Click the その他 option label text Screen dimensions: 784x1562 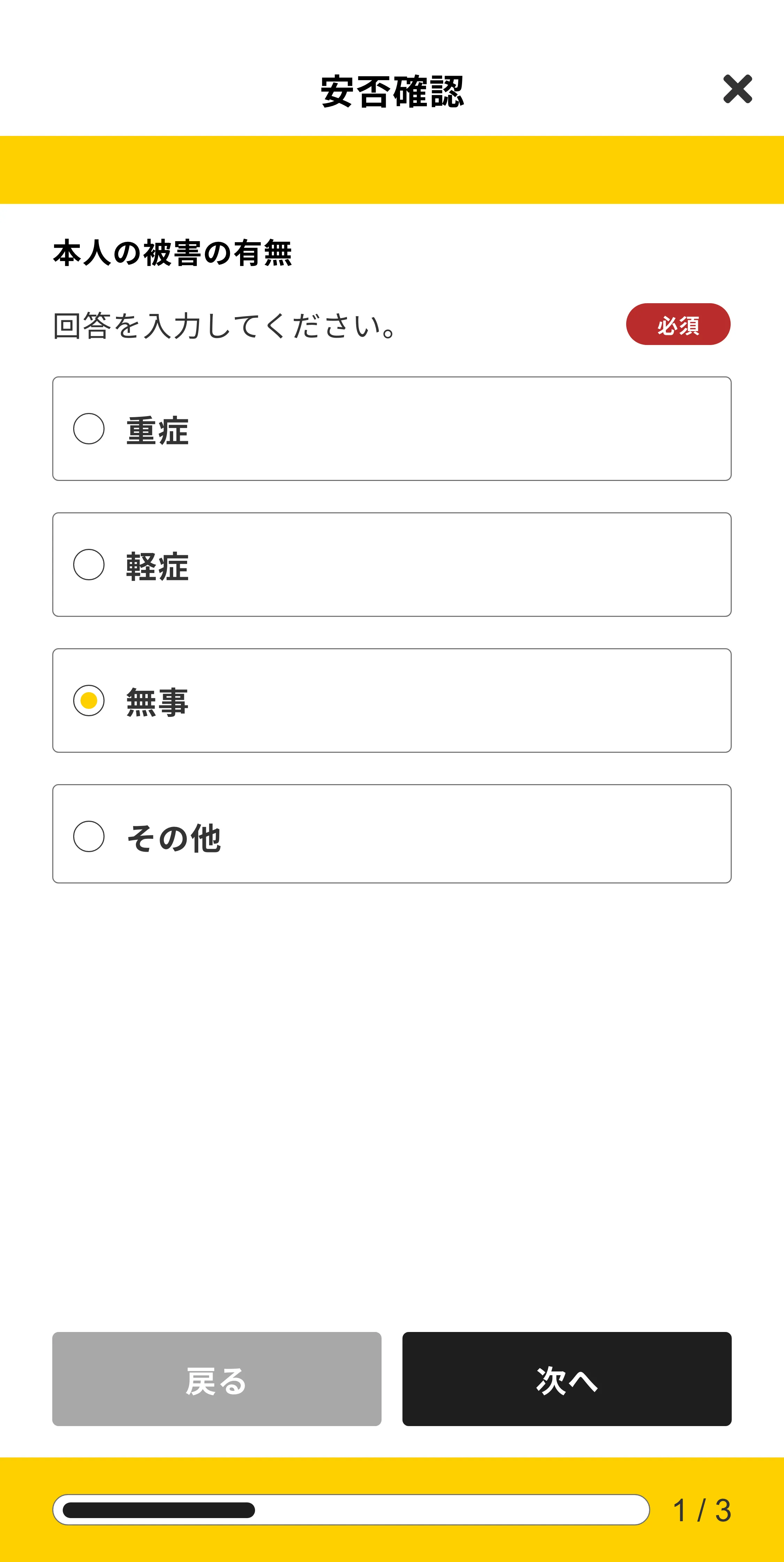(174, 838)
